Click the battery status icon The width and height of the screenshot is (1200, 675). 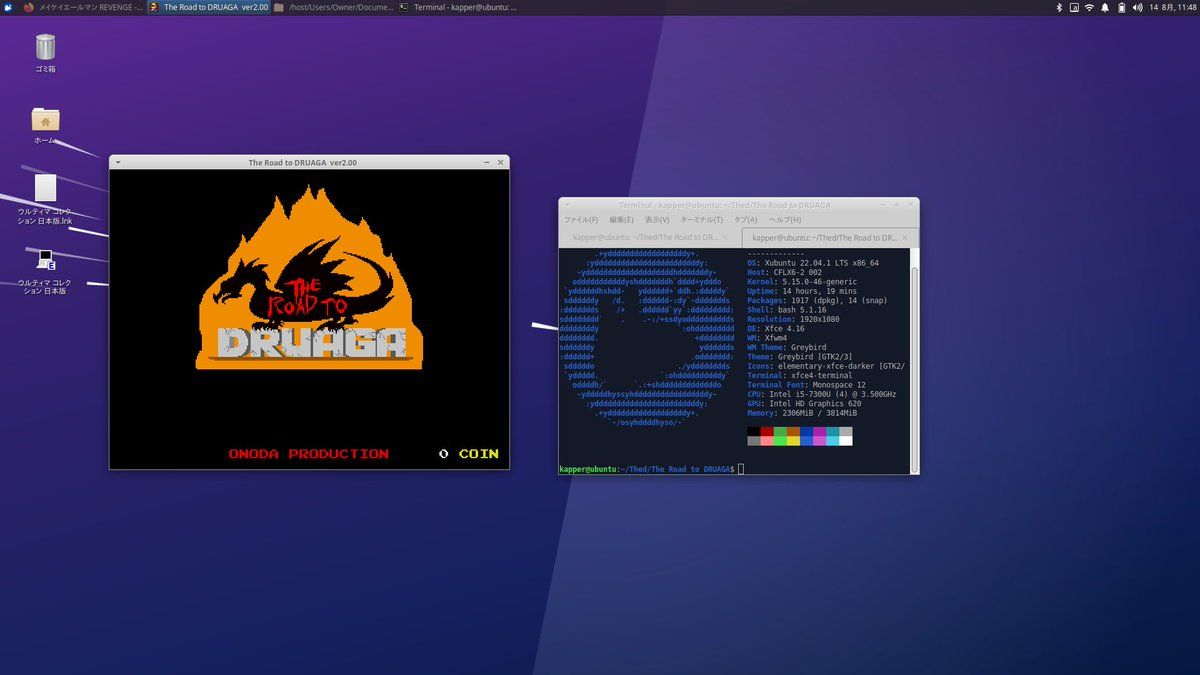1121,7
